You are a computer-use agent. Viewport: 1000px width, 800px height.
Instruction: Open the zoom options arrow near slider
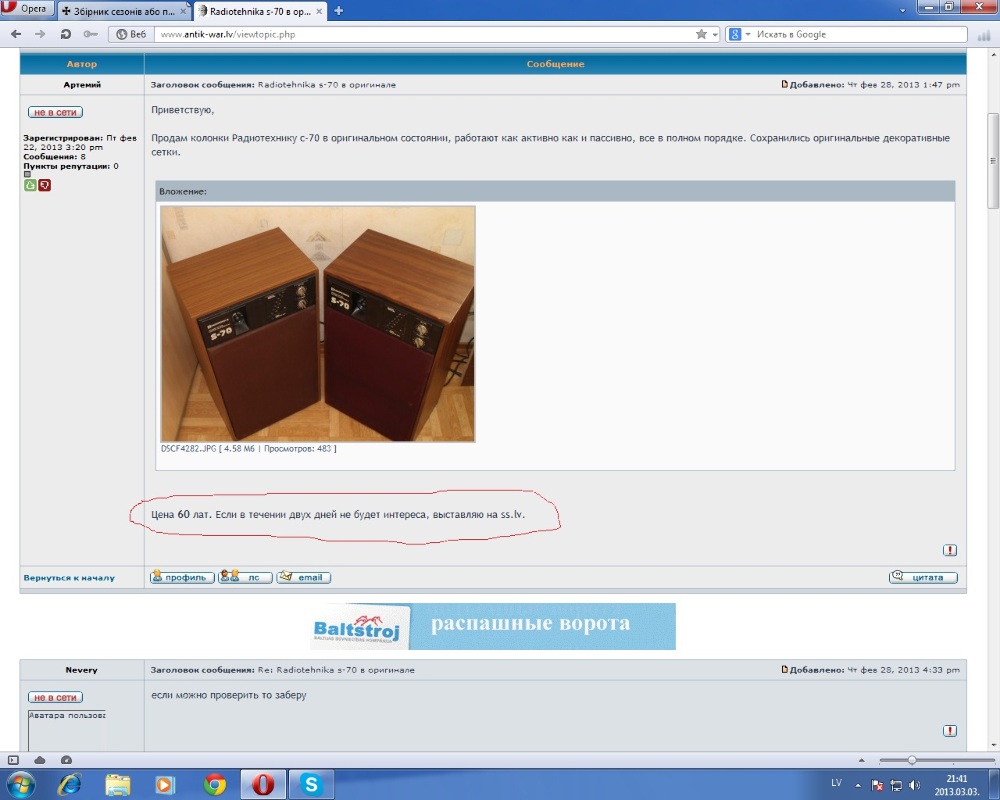pos(862,760)
